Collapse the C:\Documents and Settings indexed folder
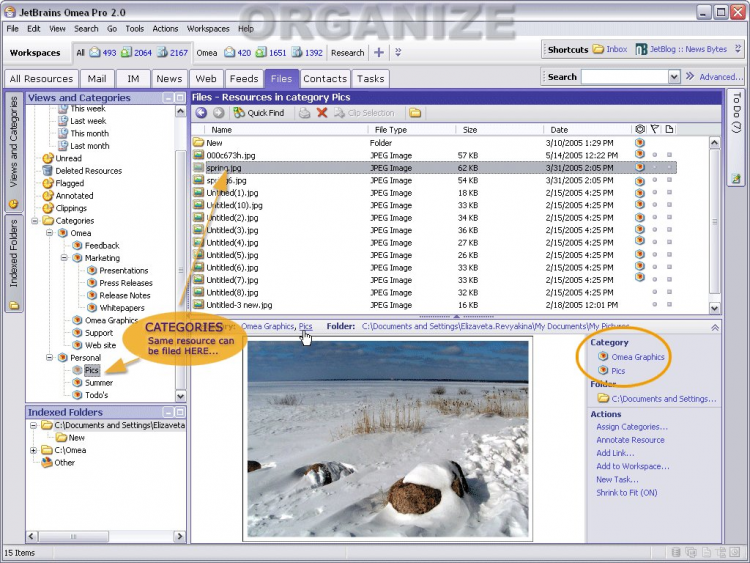 point(33,425)
